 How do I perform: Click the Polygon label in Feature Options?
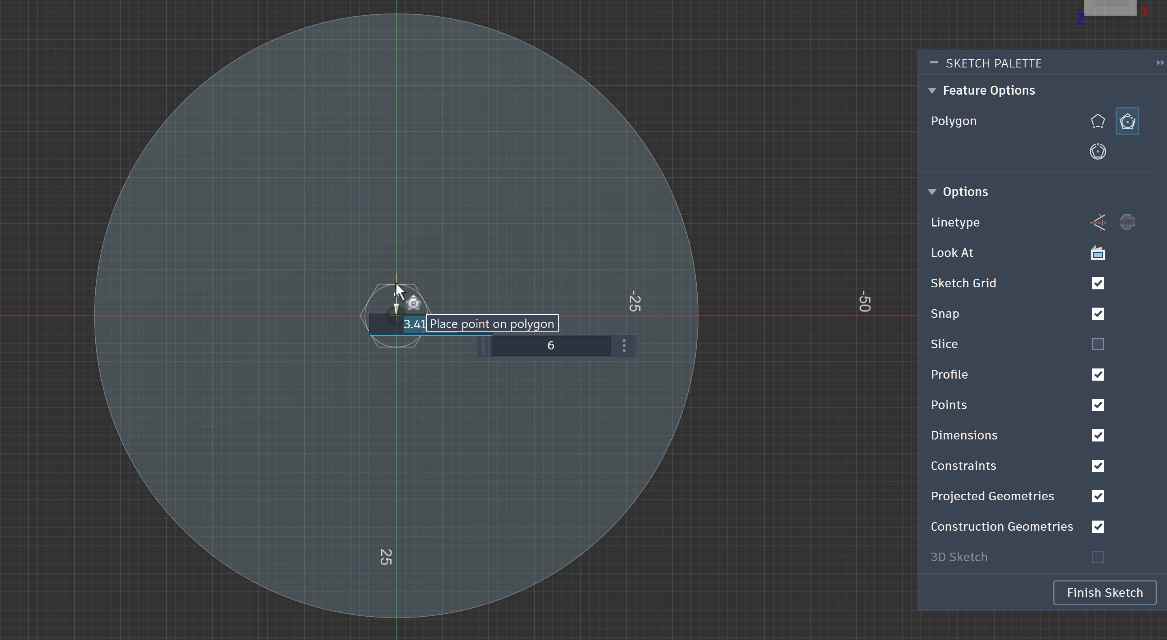click(x=953, y=121)
